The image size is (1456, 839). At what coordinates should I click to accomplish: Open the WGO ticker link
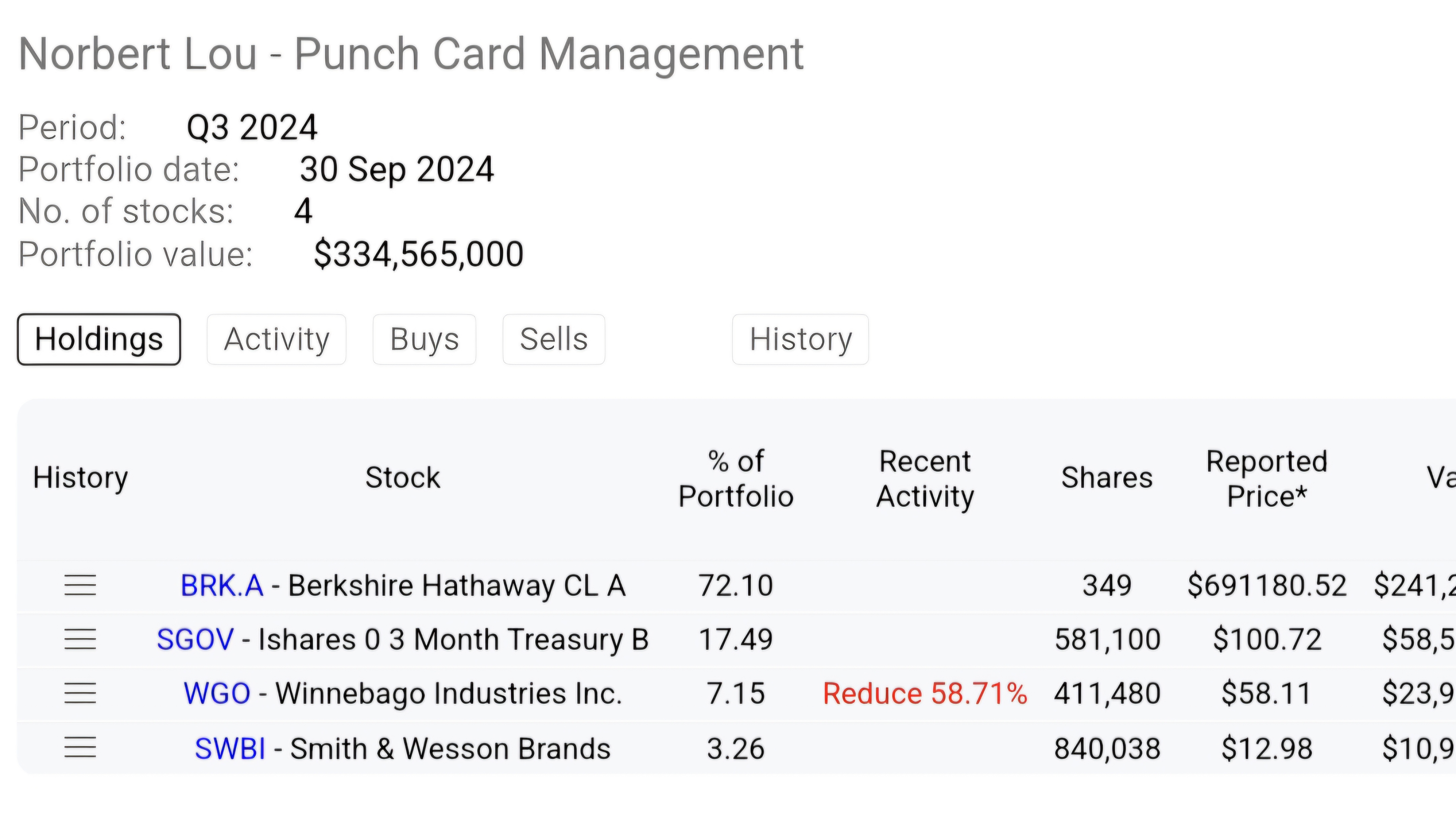pyautogui.click(x=217, y=693)
